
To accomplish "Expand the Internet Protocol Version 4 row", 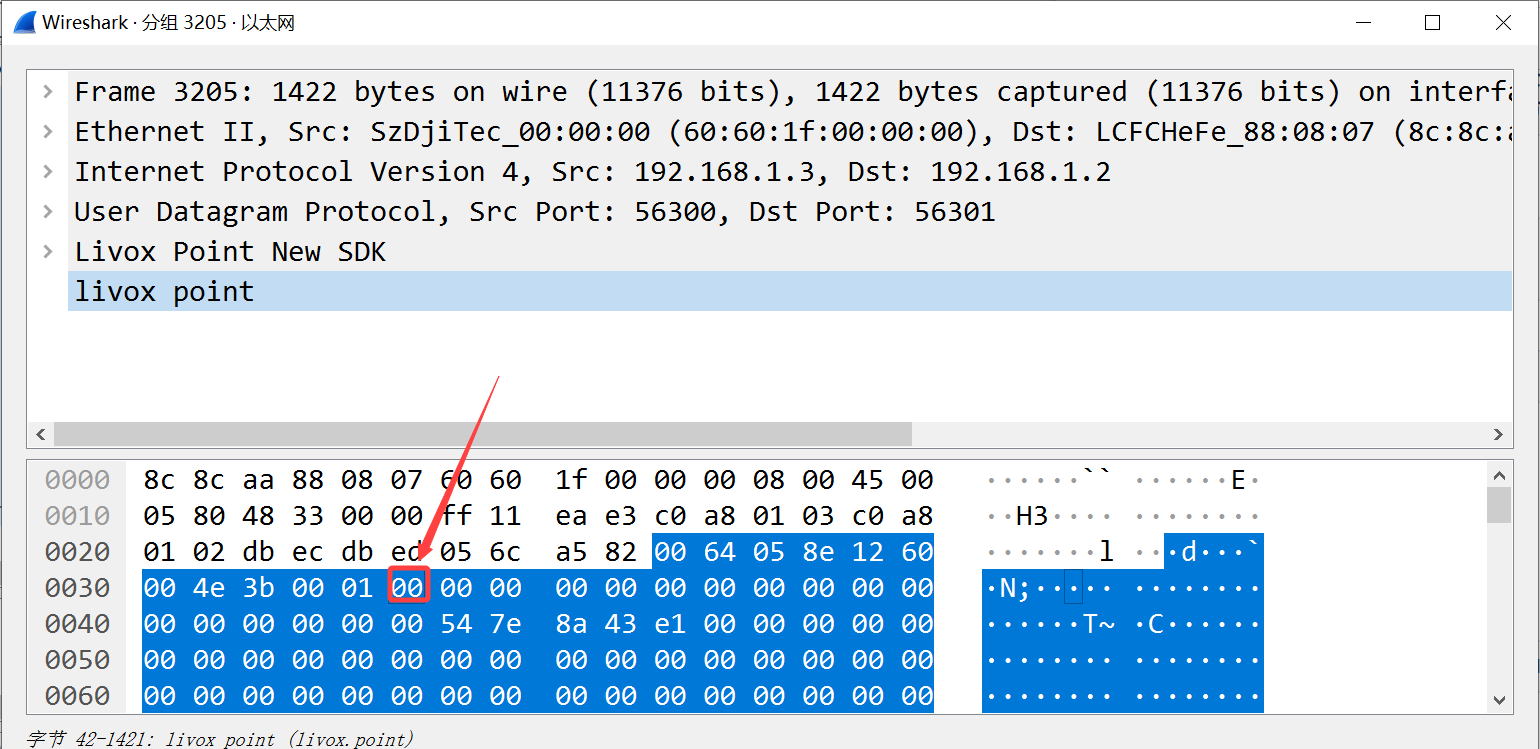I will pos(47,171).
